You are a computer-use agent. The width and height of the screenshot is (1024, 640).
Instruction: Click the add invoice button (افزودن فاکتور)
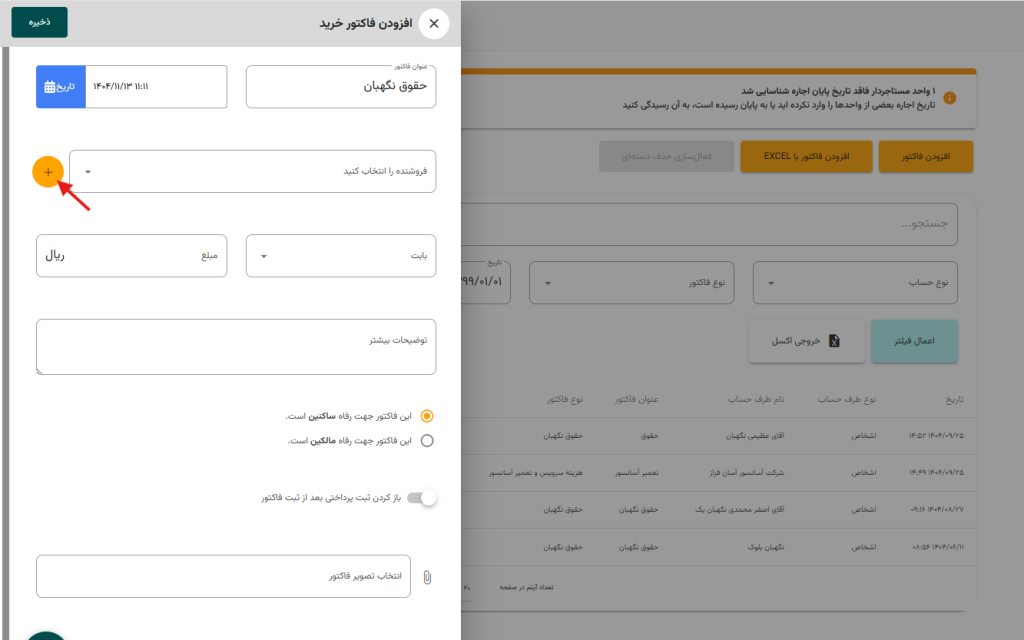[x=925, y=157]
